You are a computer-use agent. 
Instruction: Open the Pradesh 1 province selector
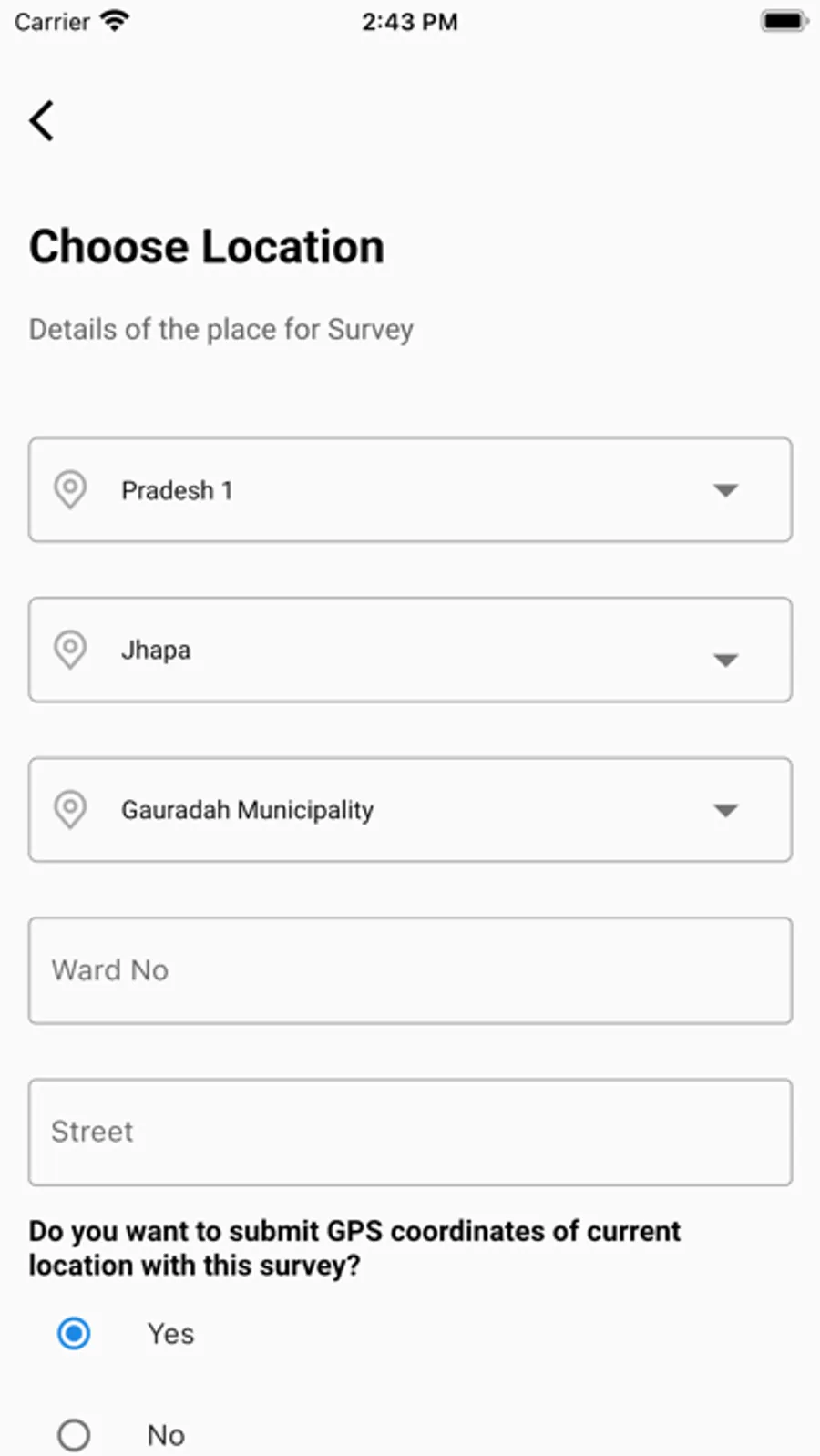(x=410, y=490)
